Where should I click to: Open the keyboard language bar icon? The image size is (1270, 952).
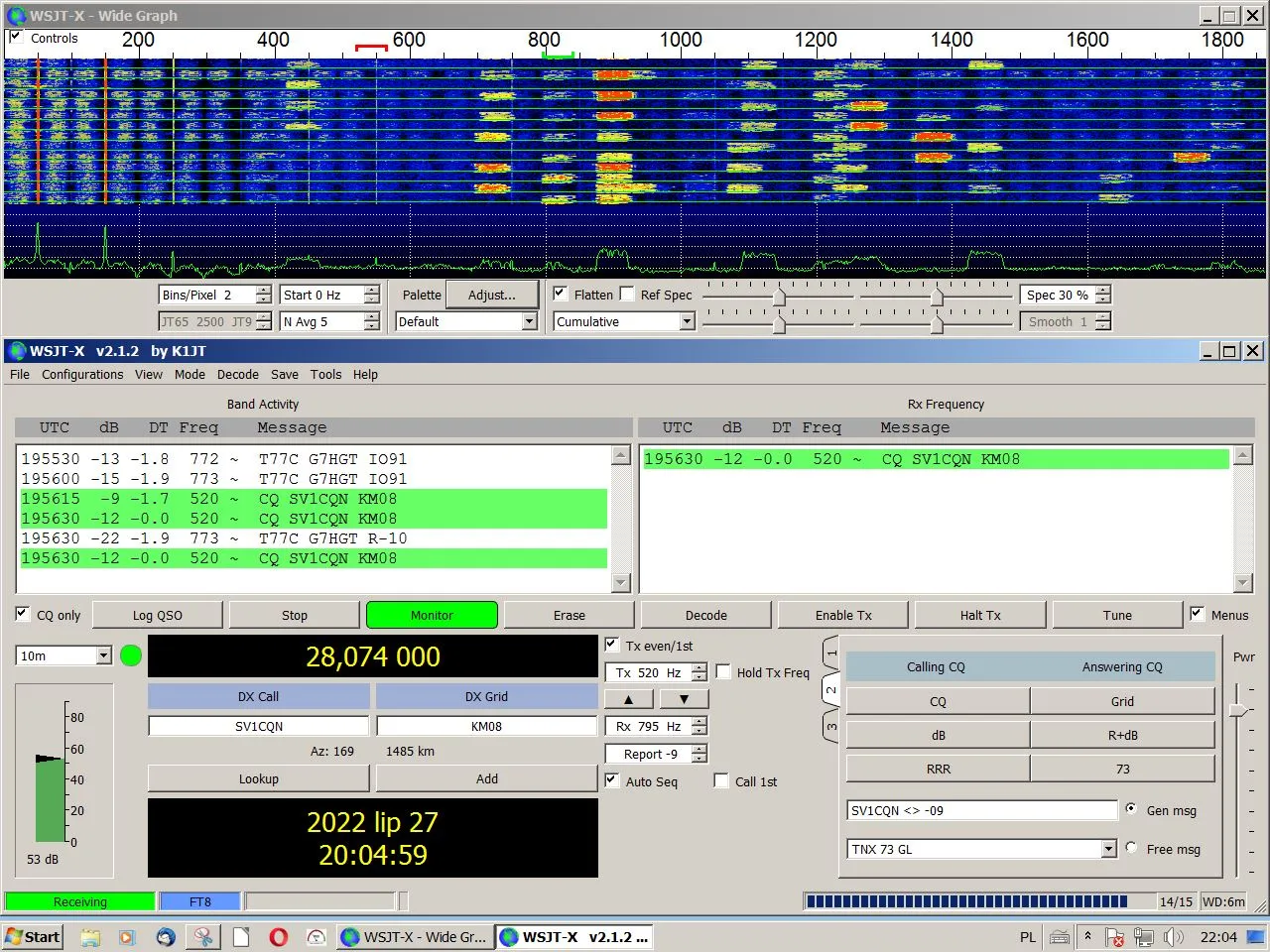[1060, 937]
